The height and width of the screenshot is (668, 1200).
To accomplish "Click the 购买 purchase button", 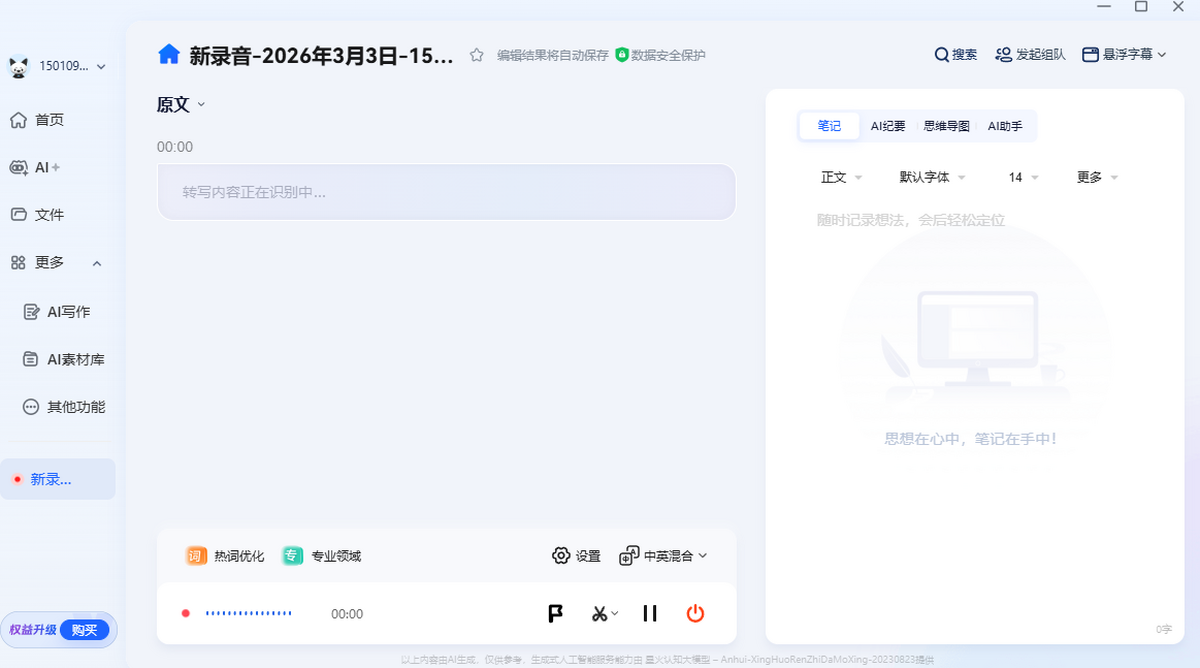I will pos(84,630).
